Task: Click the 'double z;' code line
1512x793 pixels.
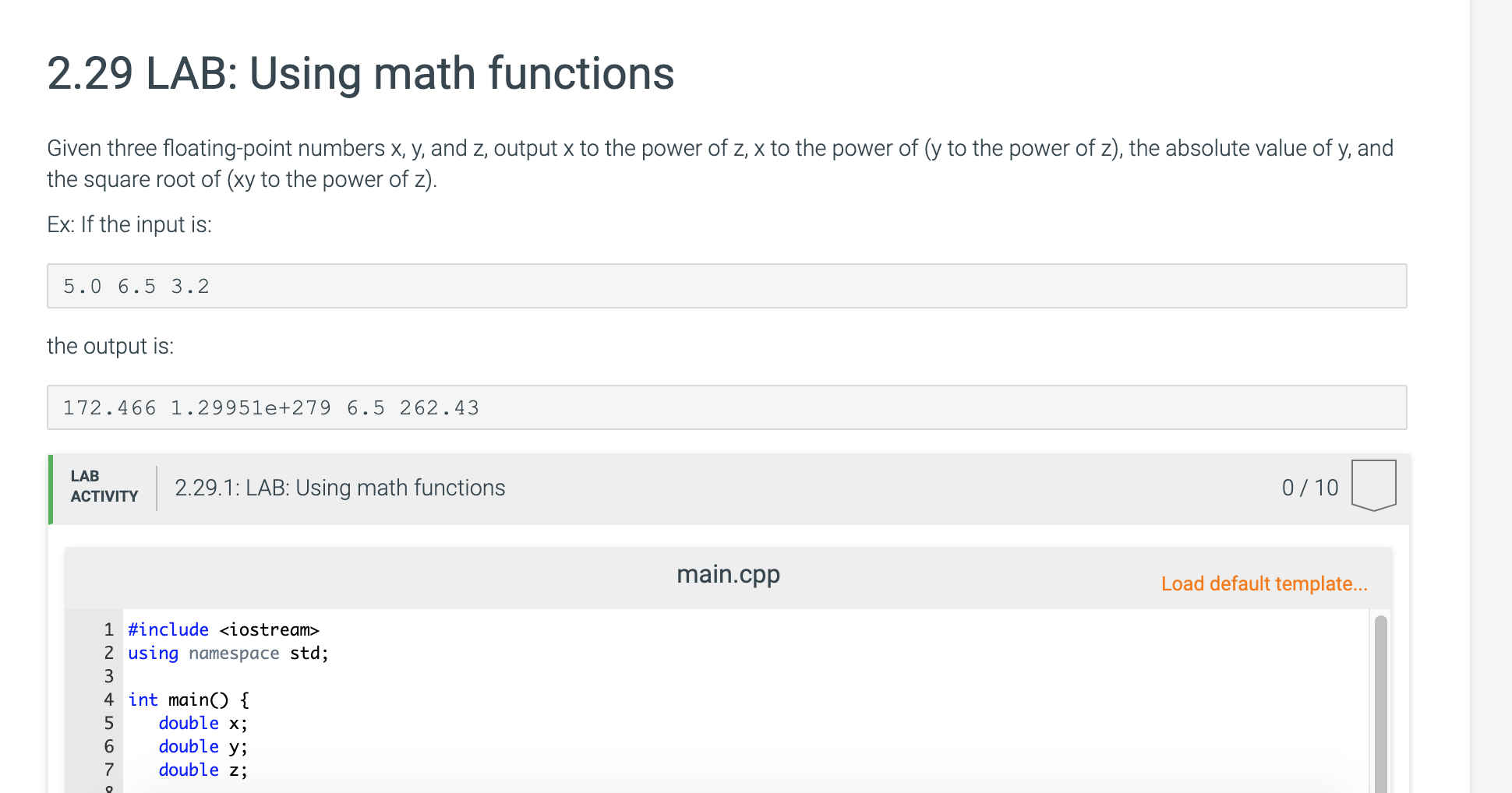Action: [203, 770]
